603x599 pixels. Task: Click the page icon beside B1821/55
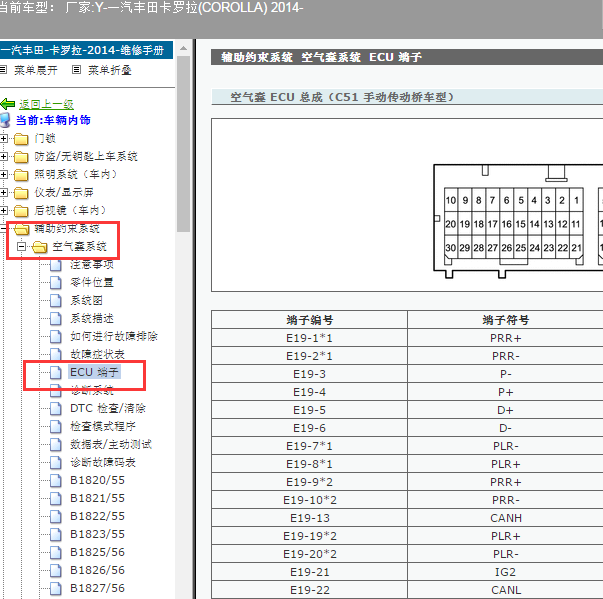(56, 498)
